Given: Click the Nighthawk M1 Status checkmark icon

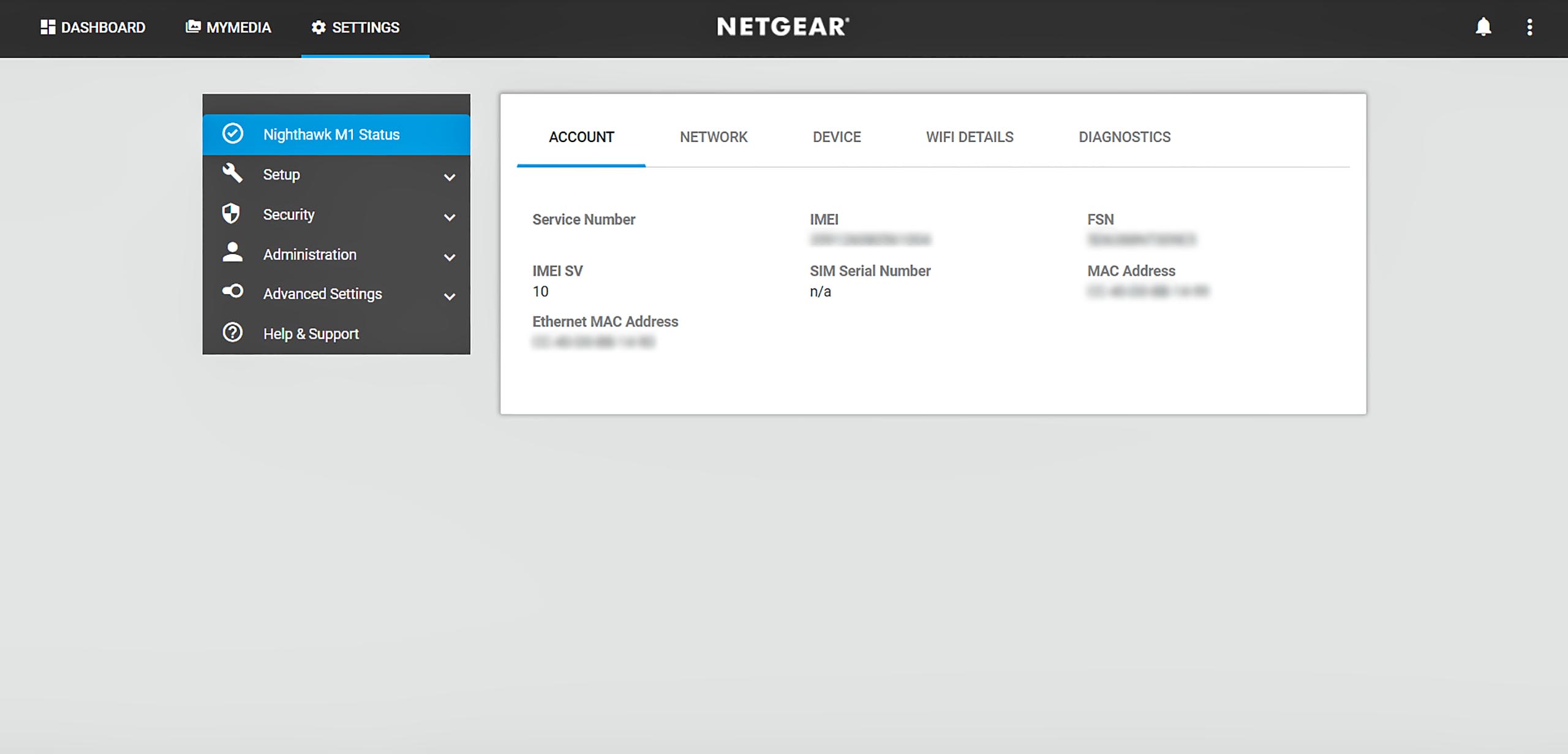Looking at the screenshot, I should point(233,134).
